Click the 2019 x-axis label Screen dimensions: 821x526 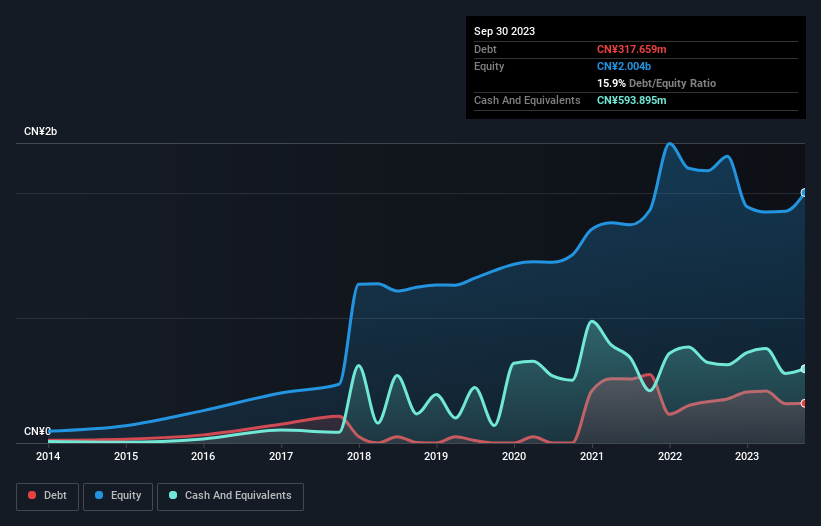tap(436, 456)
